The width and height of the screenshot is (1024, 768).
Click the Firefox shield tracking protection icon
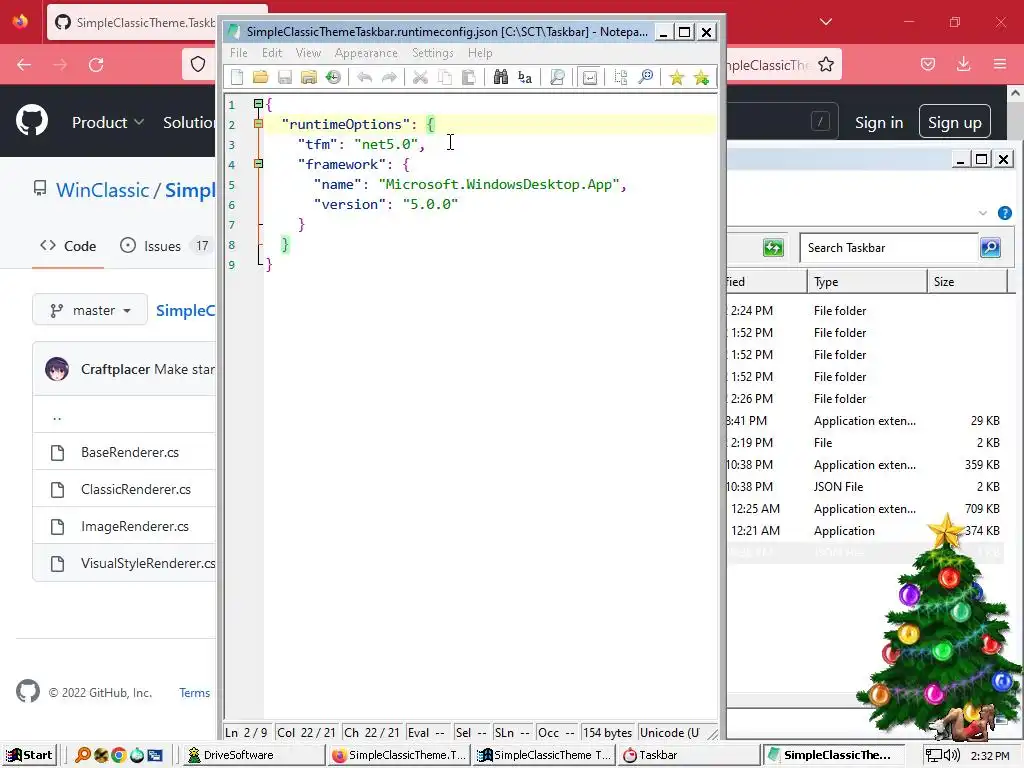(198, 64)
